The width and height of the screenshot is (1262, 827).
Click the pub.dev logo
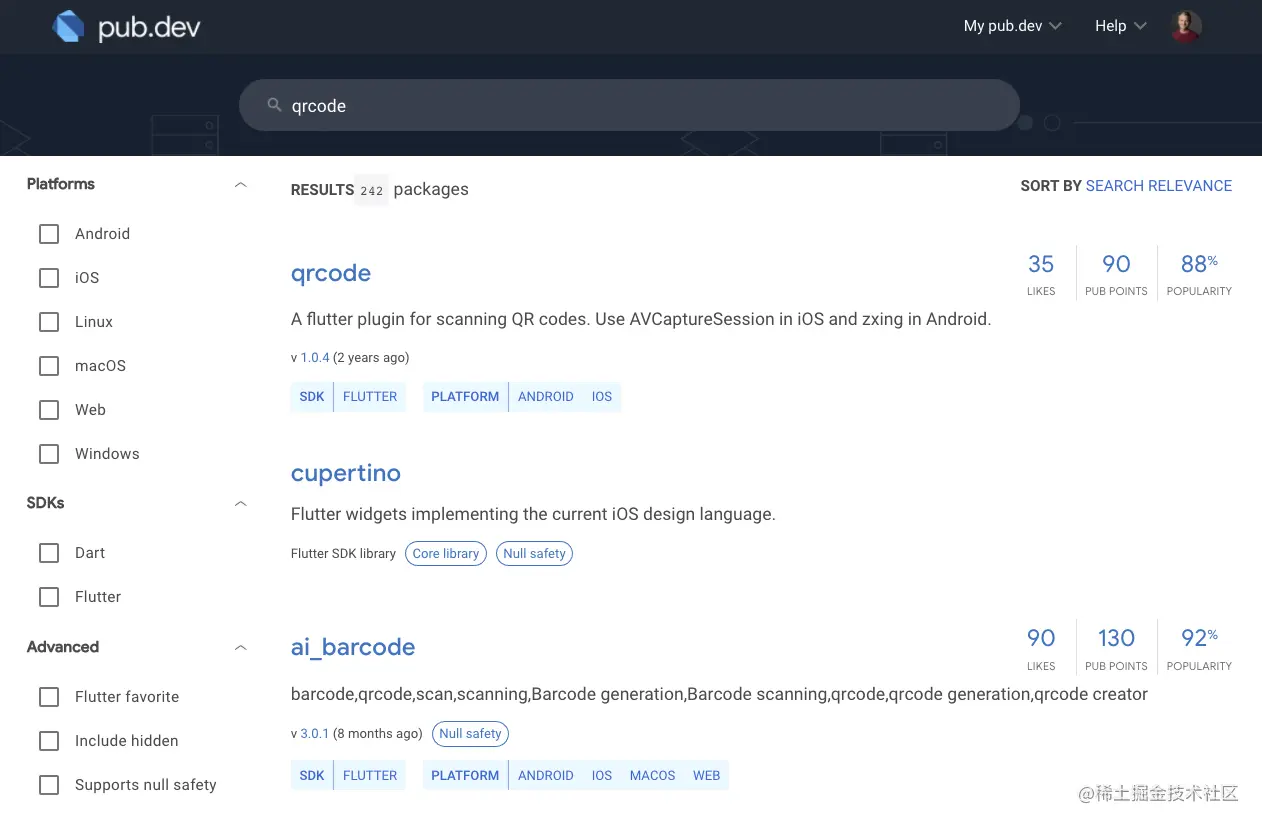pos(126,26)
